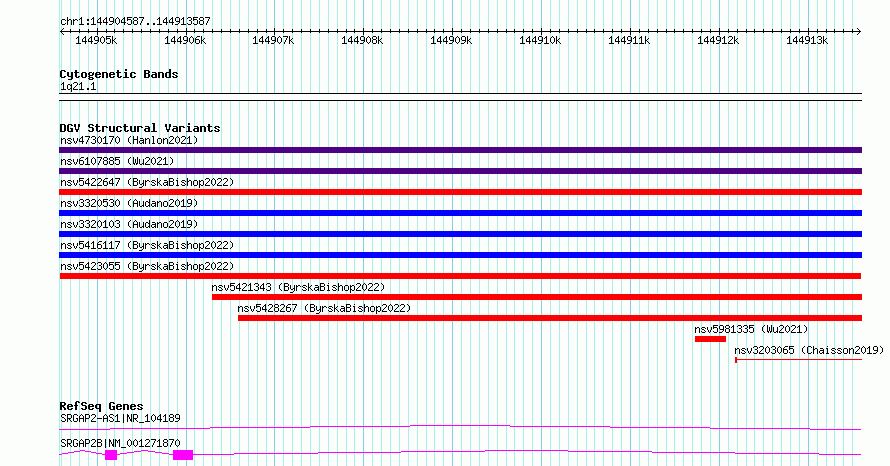Screen dimensions: 890x466
Task: Select the purple bar for nsv4730170
Action: tap(460, 150)
